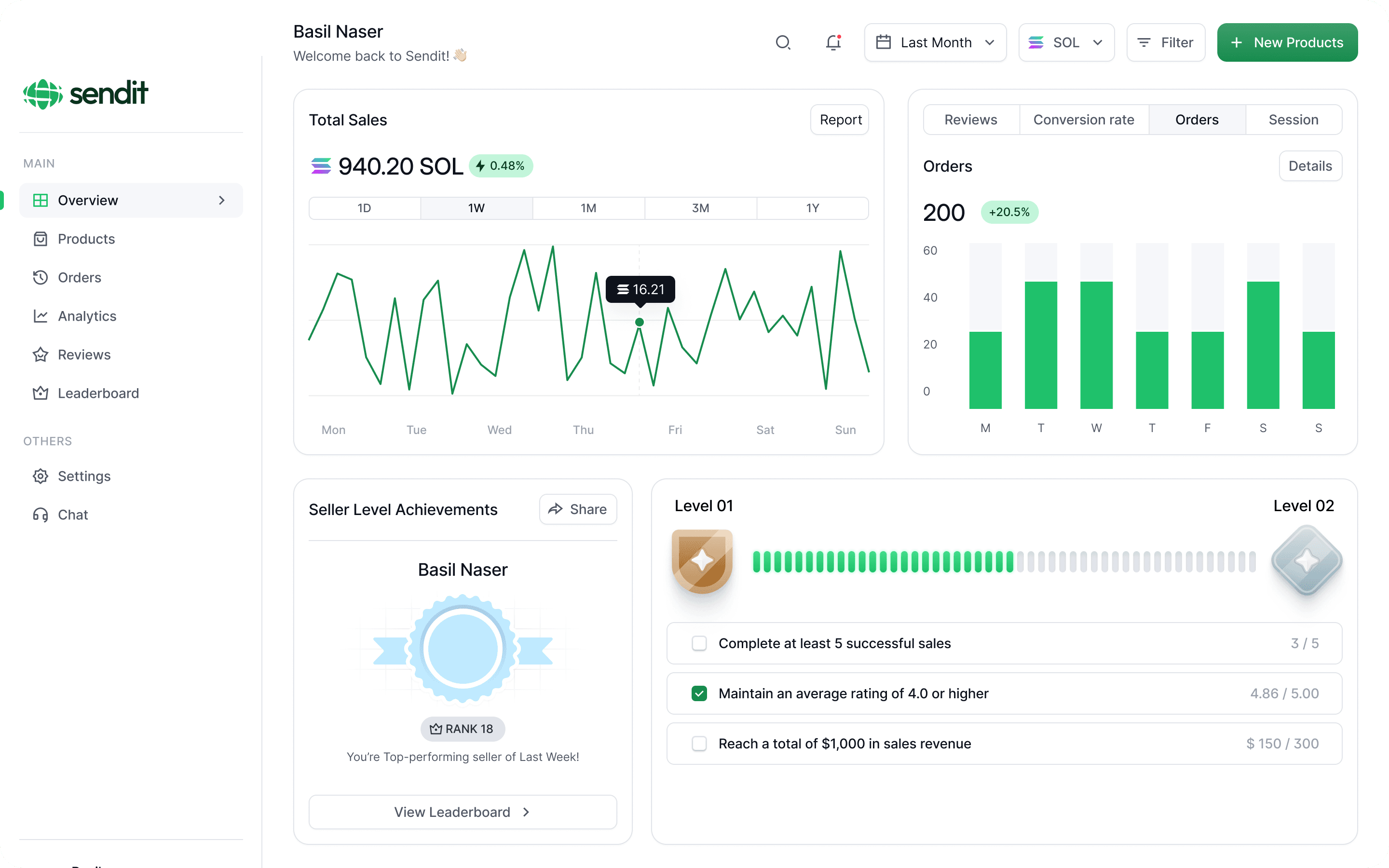Open Leaderboard crown icon in sidebar
Screen dimensions: 1389x868
point(40,393)
